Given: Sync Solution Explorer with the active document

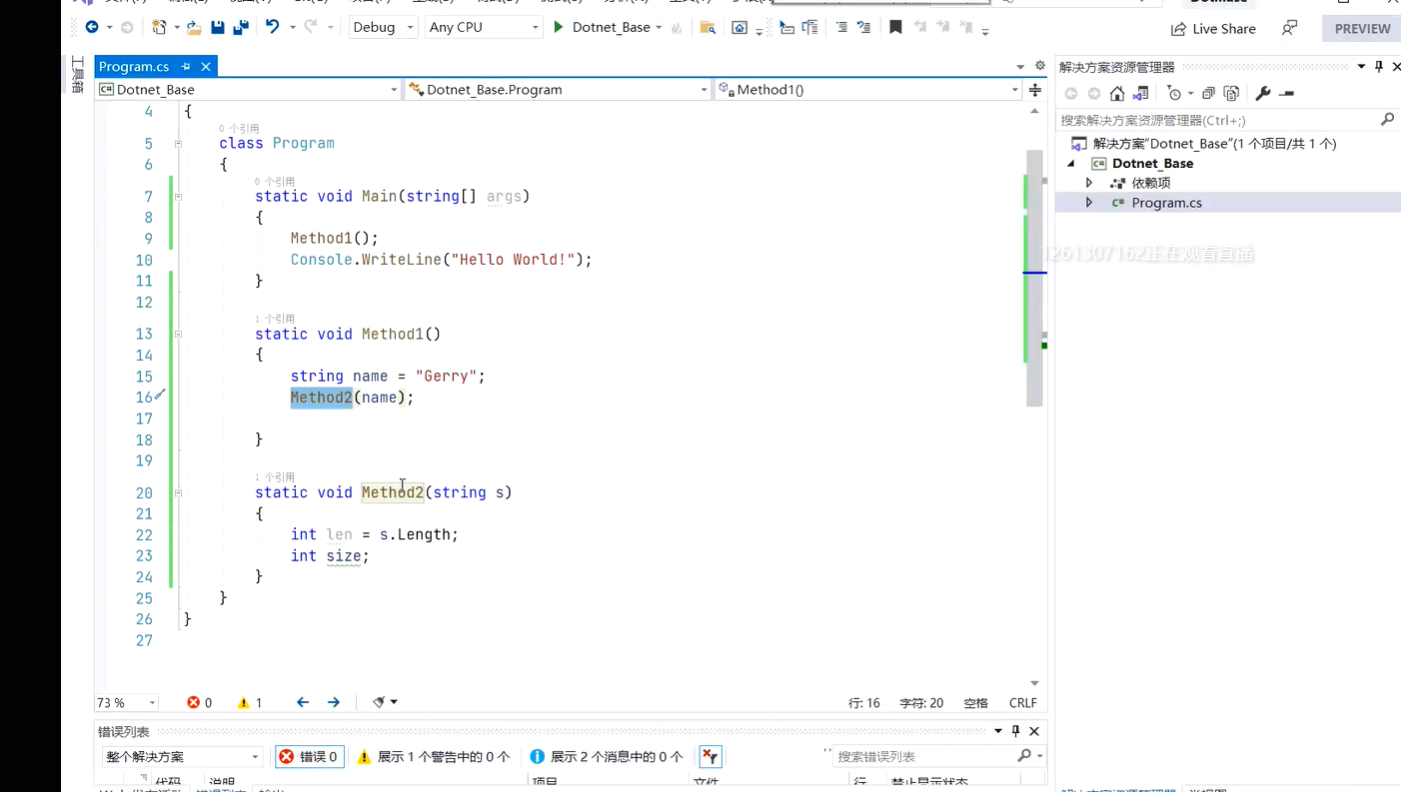Looking at the screenshot, I should click(1141, 93).
